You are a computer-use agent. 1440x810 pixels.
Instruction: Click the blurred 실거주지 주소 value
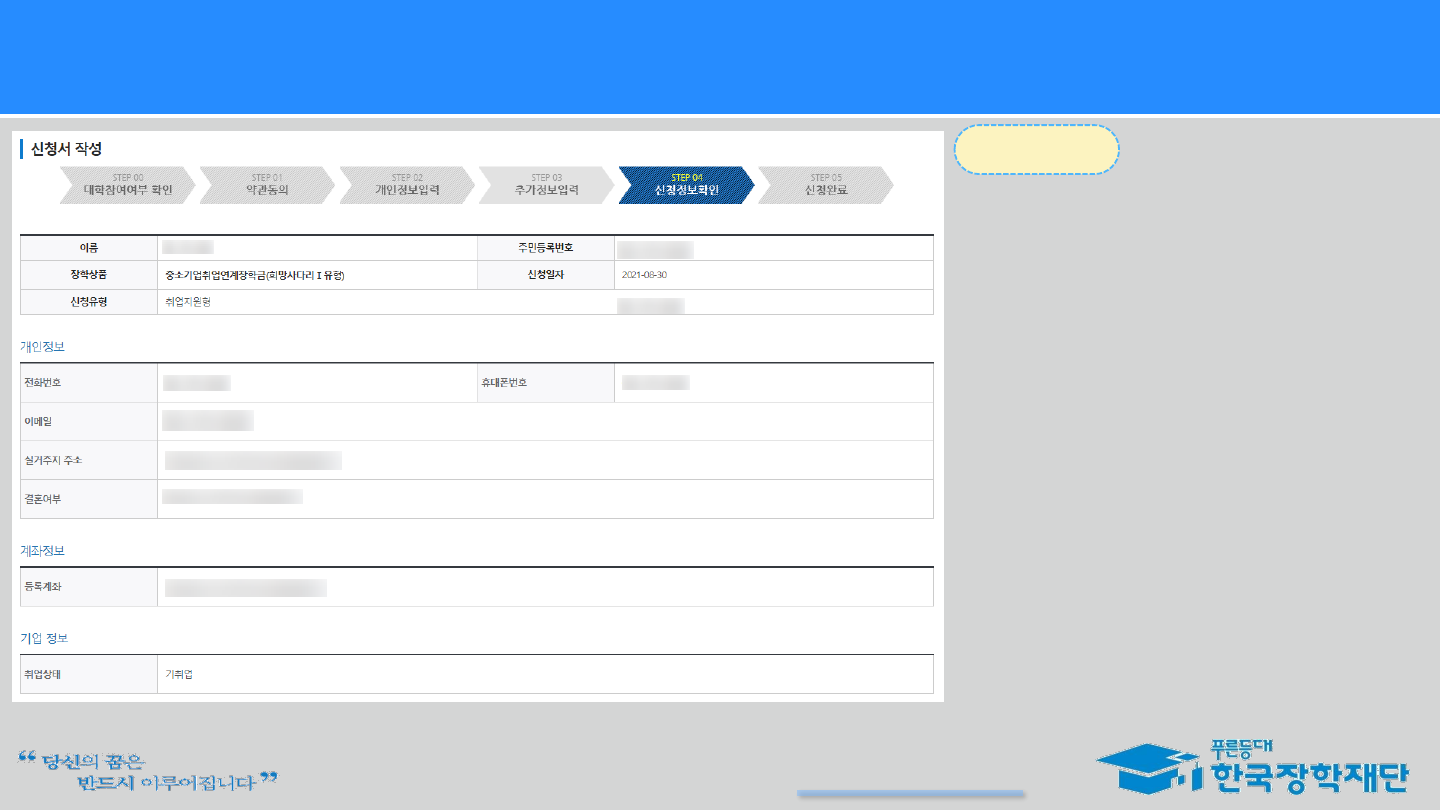(253, 460)
